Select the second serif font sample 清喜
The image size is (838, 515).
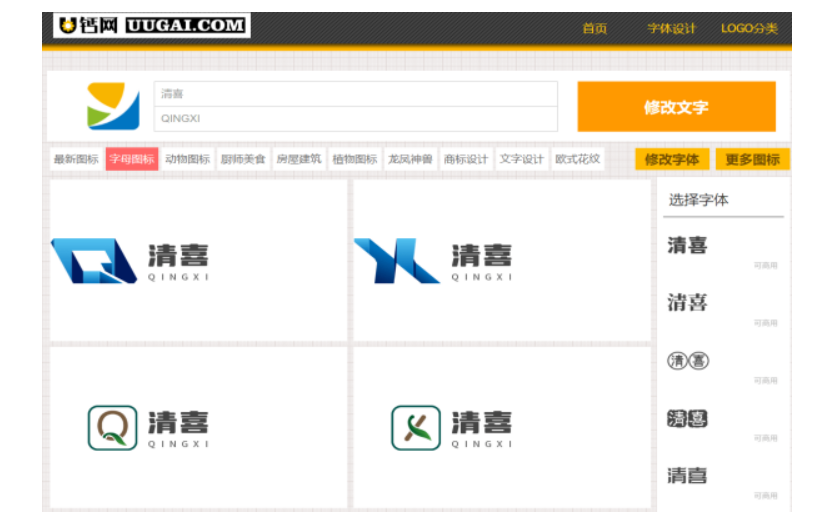(687, 302)
